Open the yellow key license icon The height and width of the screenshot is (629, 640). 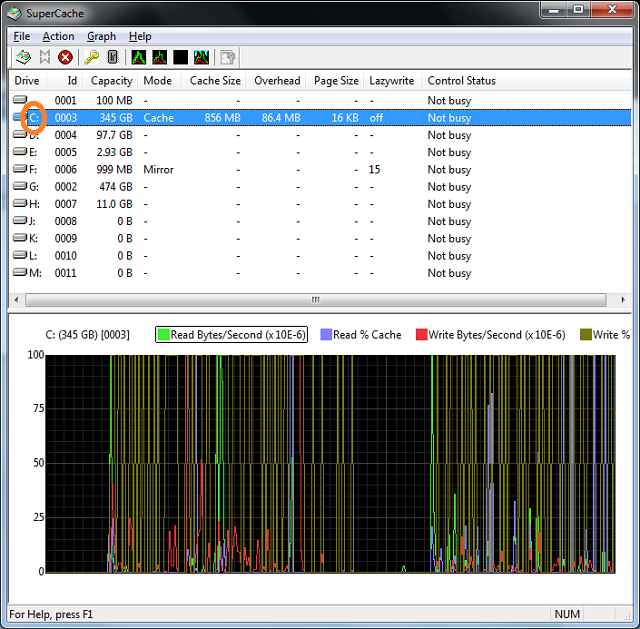91,57
